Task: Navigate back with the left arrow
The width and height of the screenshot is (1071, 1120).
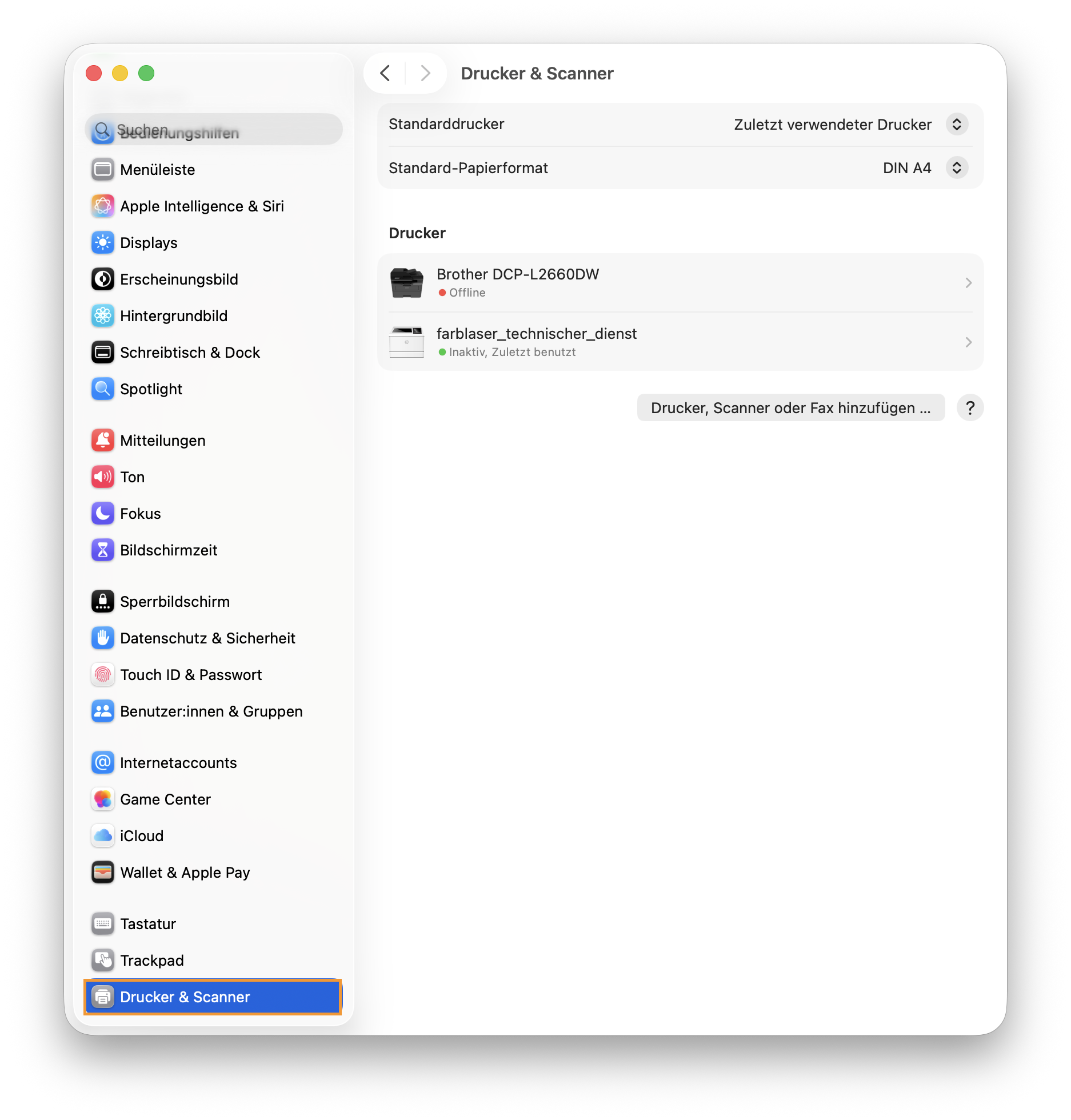Action: tap(385, 73)
